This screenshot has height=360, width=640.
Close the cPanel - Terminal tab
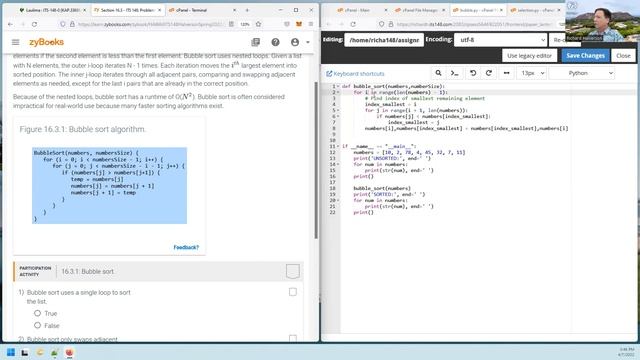234,10
